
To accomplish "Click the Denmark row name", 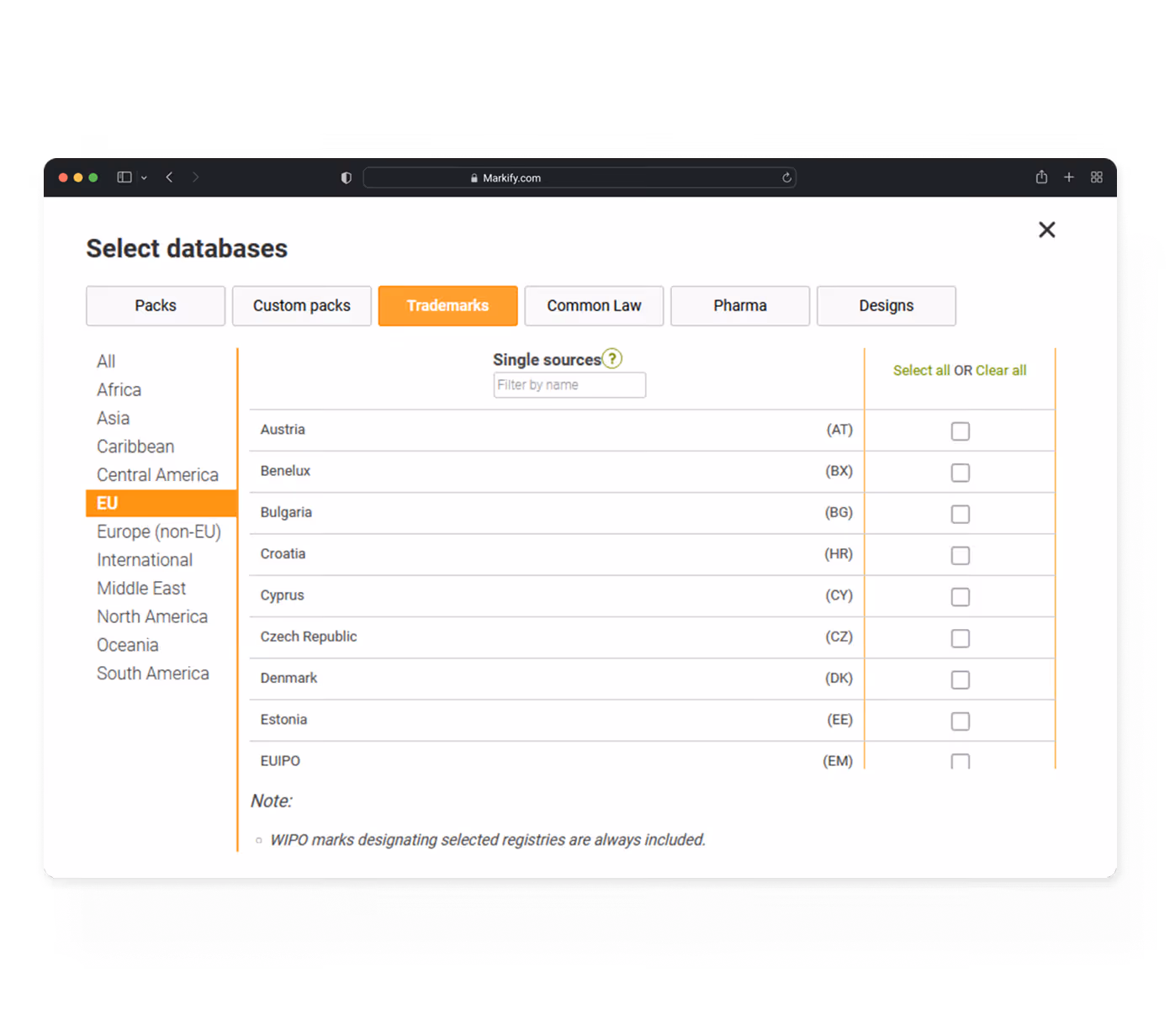I will pyautogui.click(x=288, y=678).
